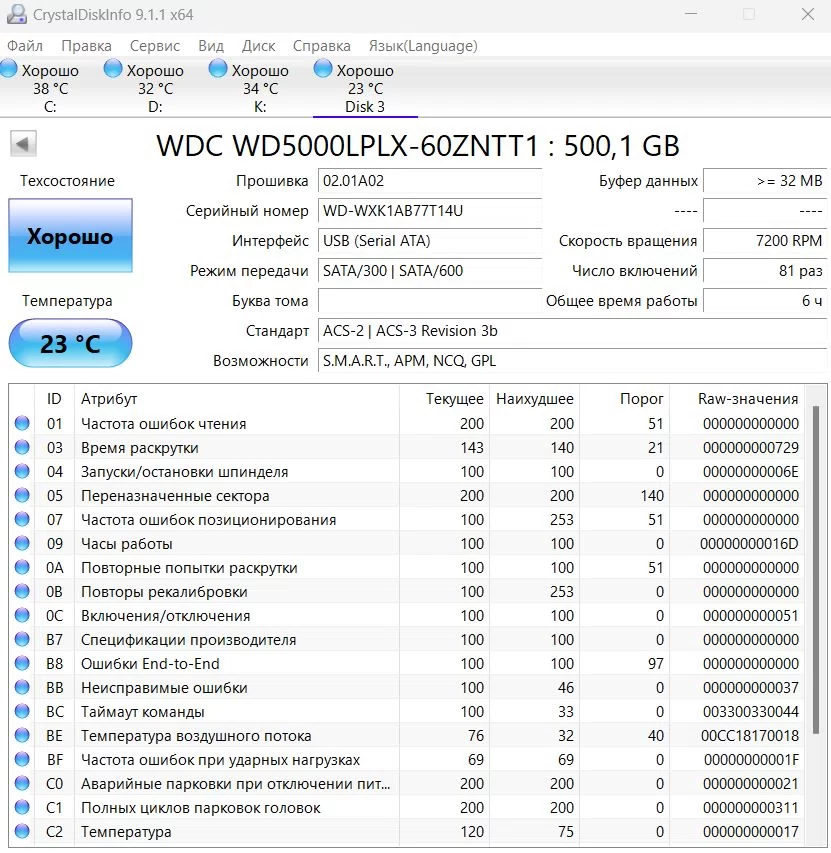Image resolution: width=831 pixels, height=853 pixels.
Task: Click raw value 00CC18170018
Action: tap(749, 735)
